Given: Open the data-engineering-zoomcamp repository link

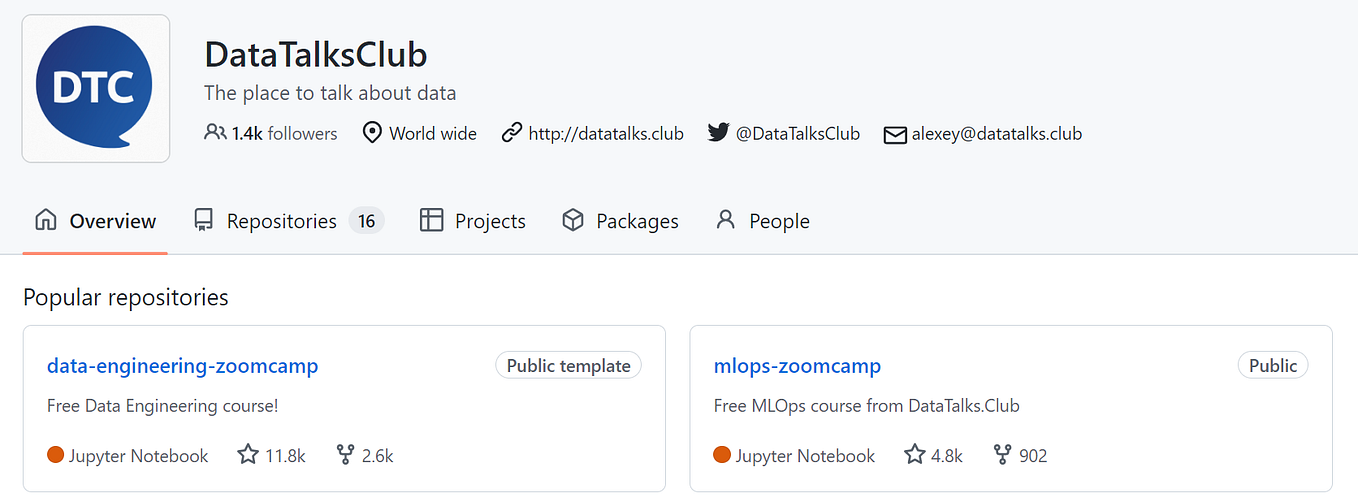Looking at the screenshot, I should point(182,366).
